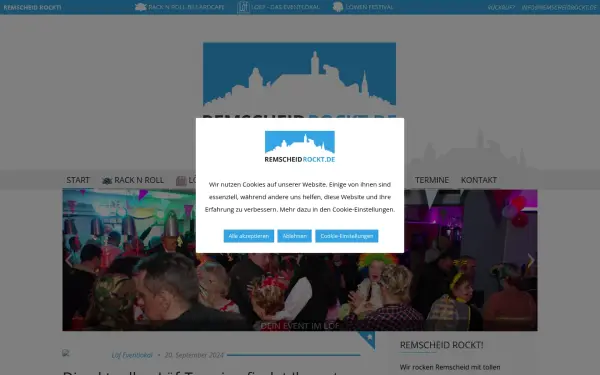Click Remscheid Rockt! top-left link
600x375 pixels.
(33, 7)
